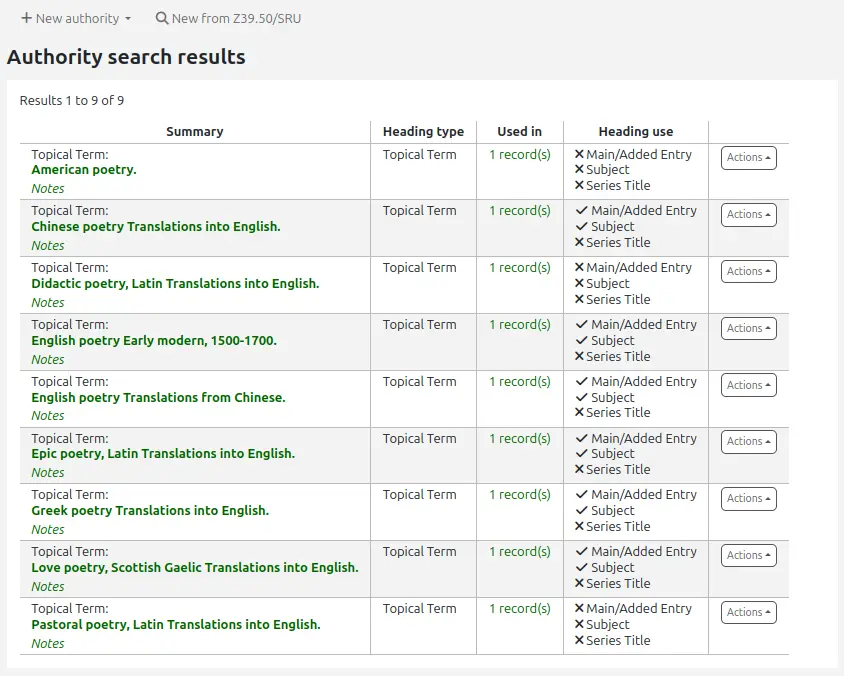
Task: View 1 record(s) using English poetry Early modern
Action: [520, 325]
